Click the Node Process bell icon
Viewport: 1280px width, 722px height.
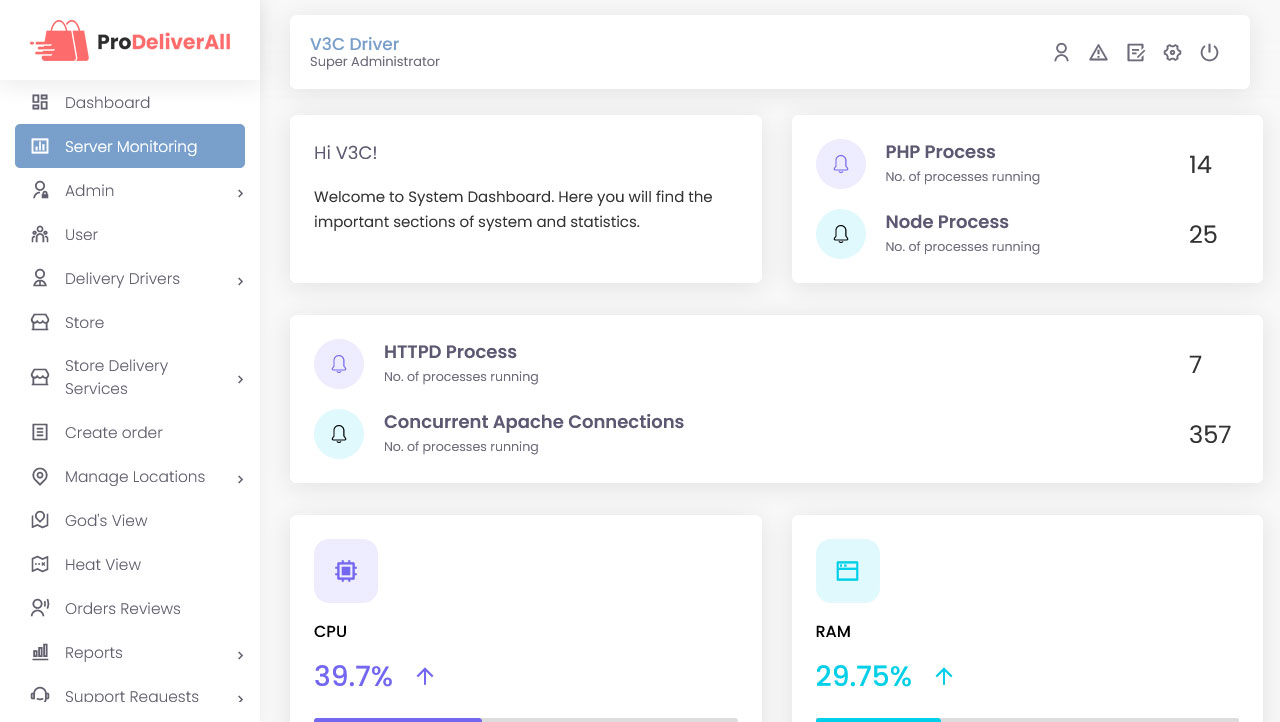click(841, 234)
